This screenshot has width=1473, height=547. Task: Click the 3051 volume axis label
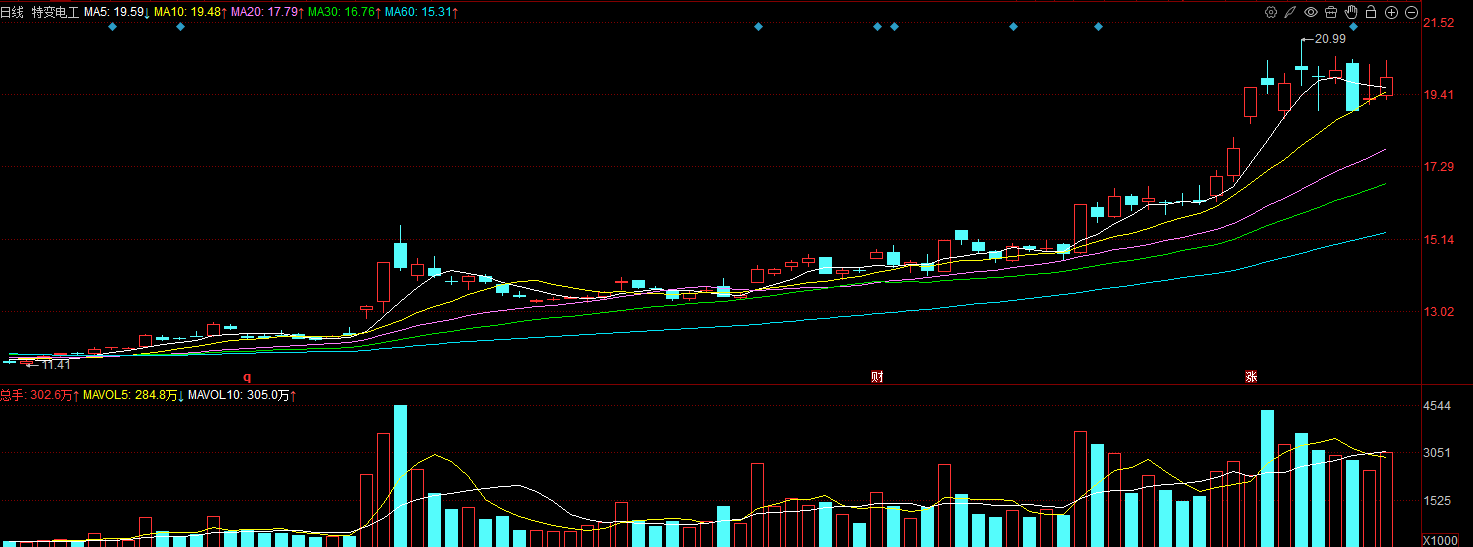[1437, 453]
